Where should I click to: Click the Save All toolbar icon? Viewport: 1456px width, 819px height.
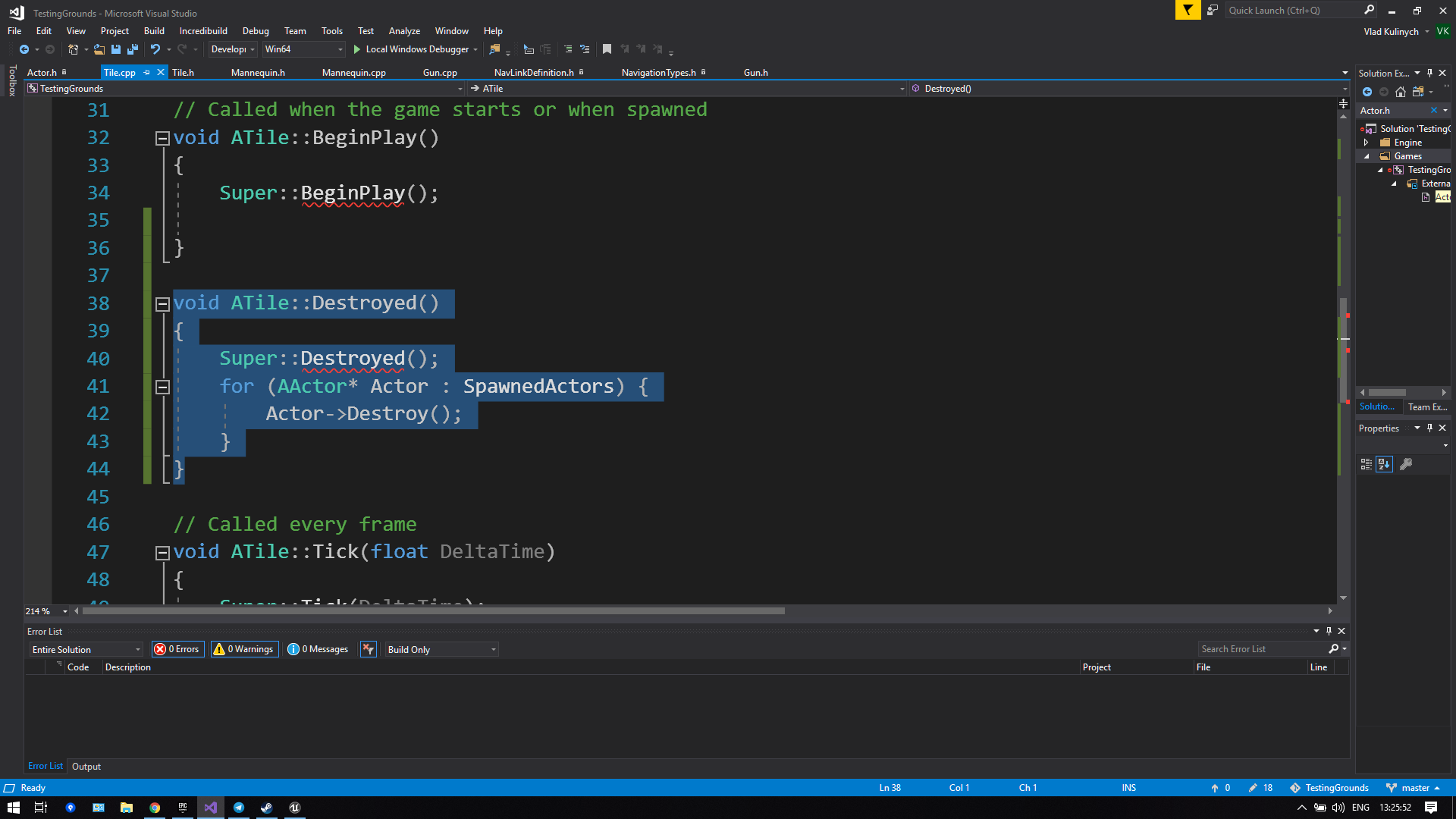tap(133, 49)
